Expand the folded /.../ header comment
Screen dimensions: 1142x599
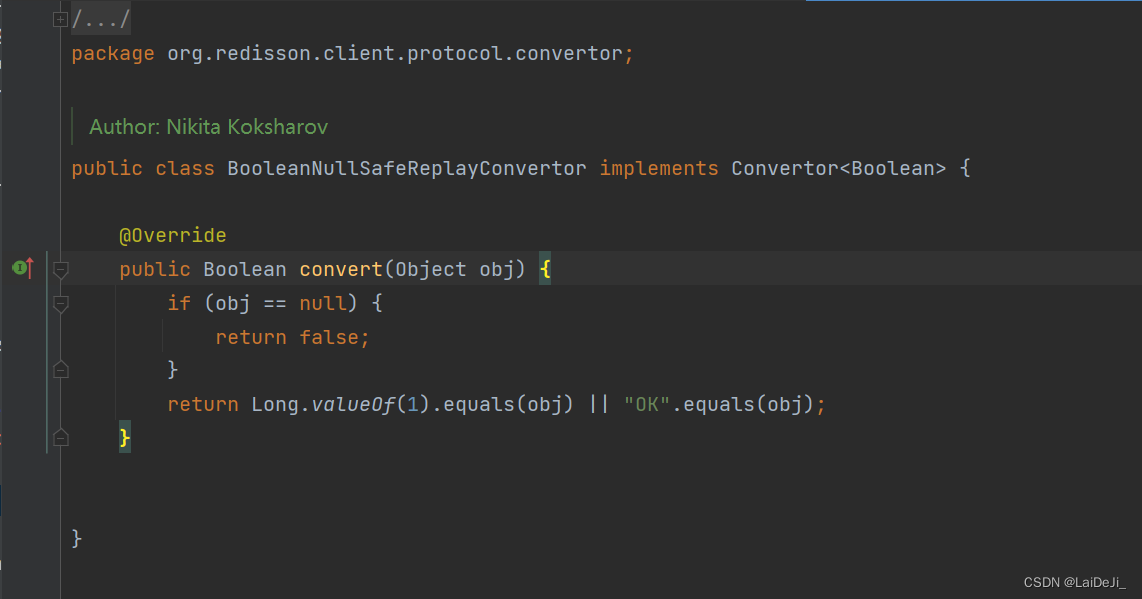point(60,19)
